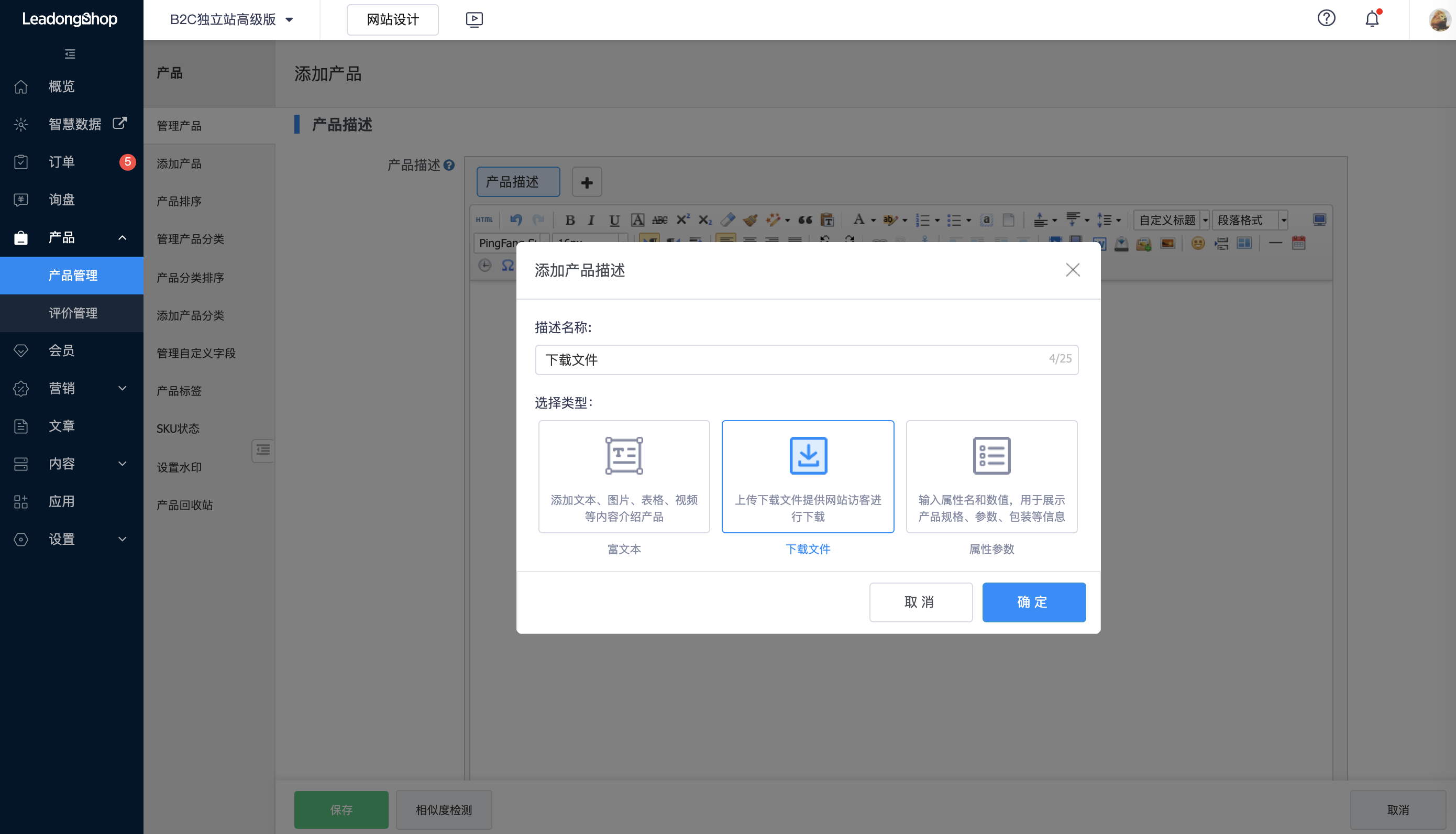Toggle HTML source view in the editor toolbar

point(484,220)
